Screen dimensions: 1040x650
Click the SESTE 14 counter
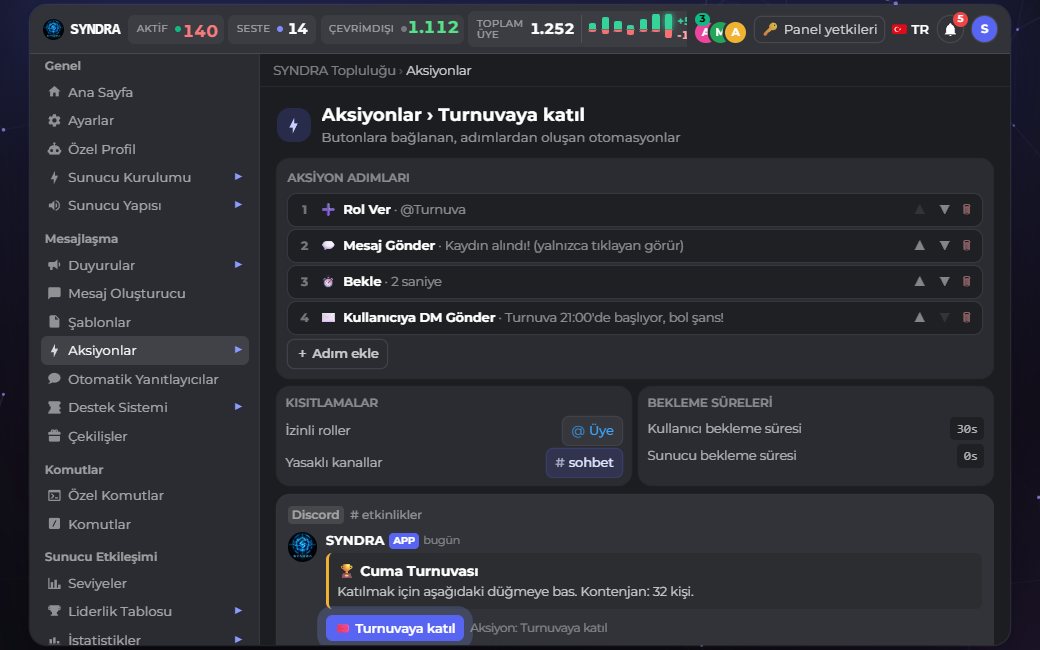pyautogui.click(x=272, y=29)
